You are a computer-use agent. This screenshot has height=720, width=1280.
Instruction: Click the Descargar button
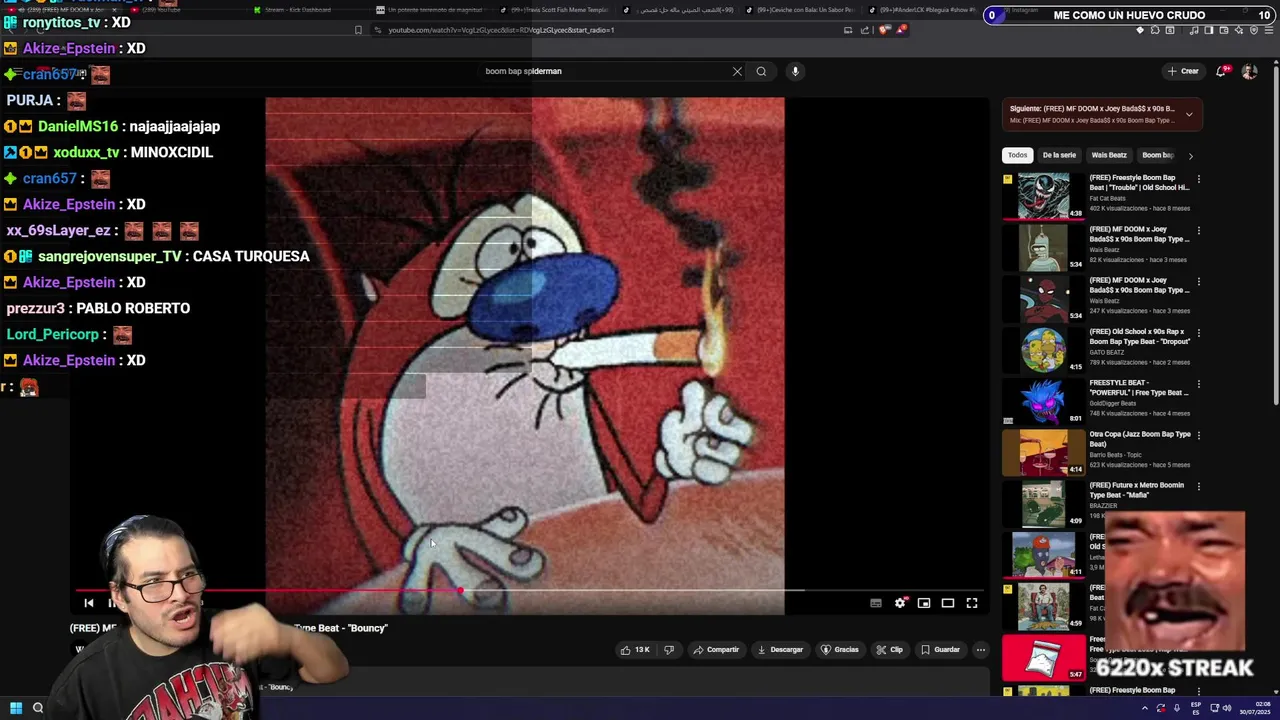tap(780, 650)
